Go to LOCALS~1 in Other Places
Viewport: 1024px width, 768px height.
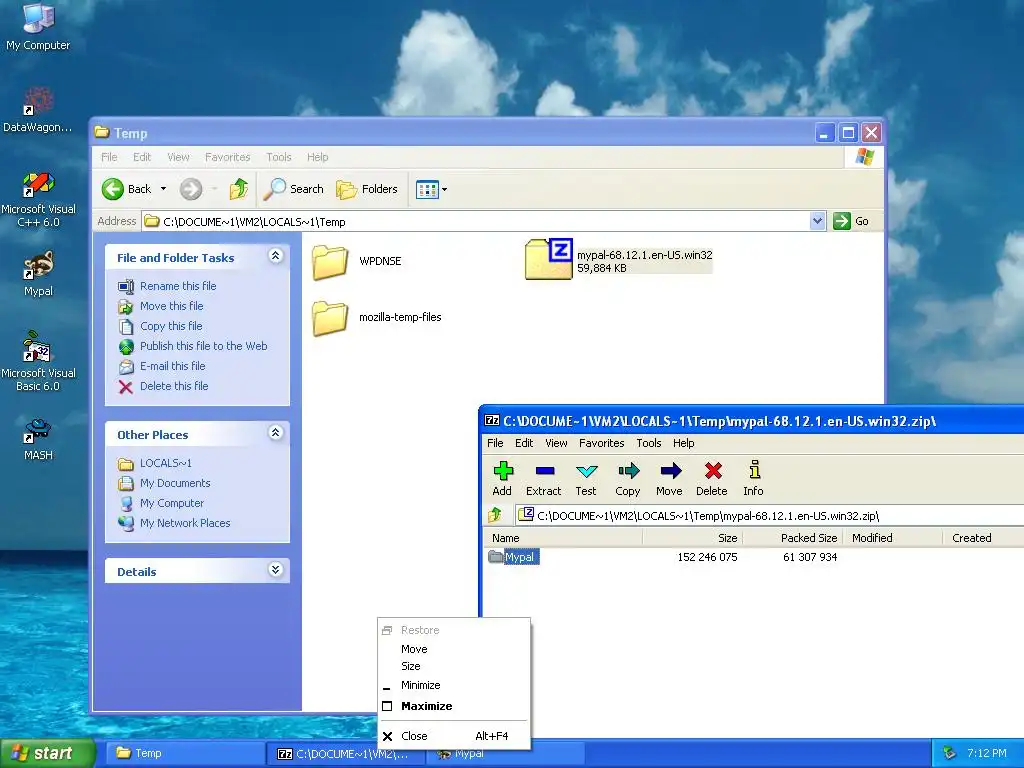166,463
